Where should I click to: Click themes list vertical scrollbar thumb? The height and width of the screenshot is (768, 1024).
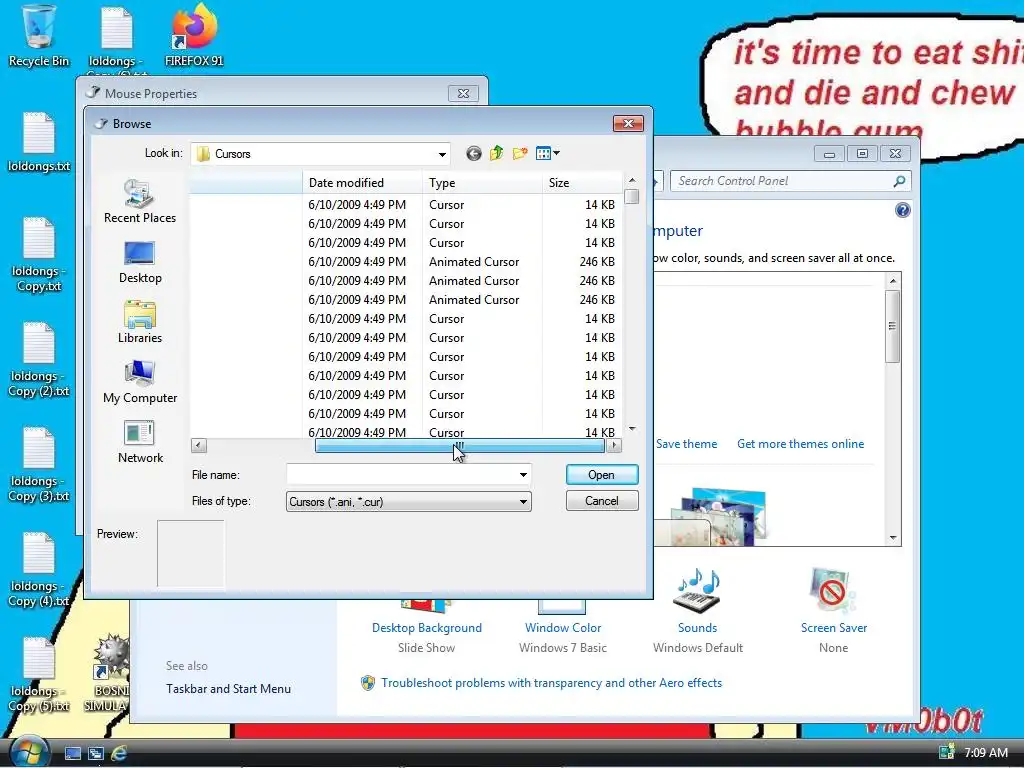coord(892,326)
